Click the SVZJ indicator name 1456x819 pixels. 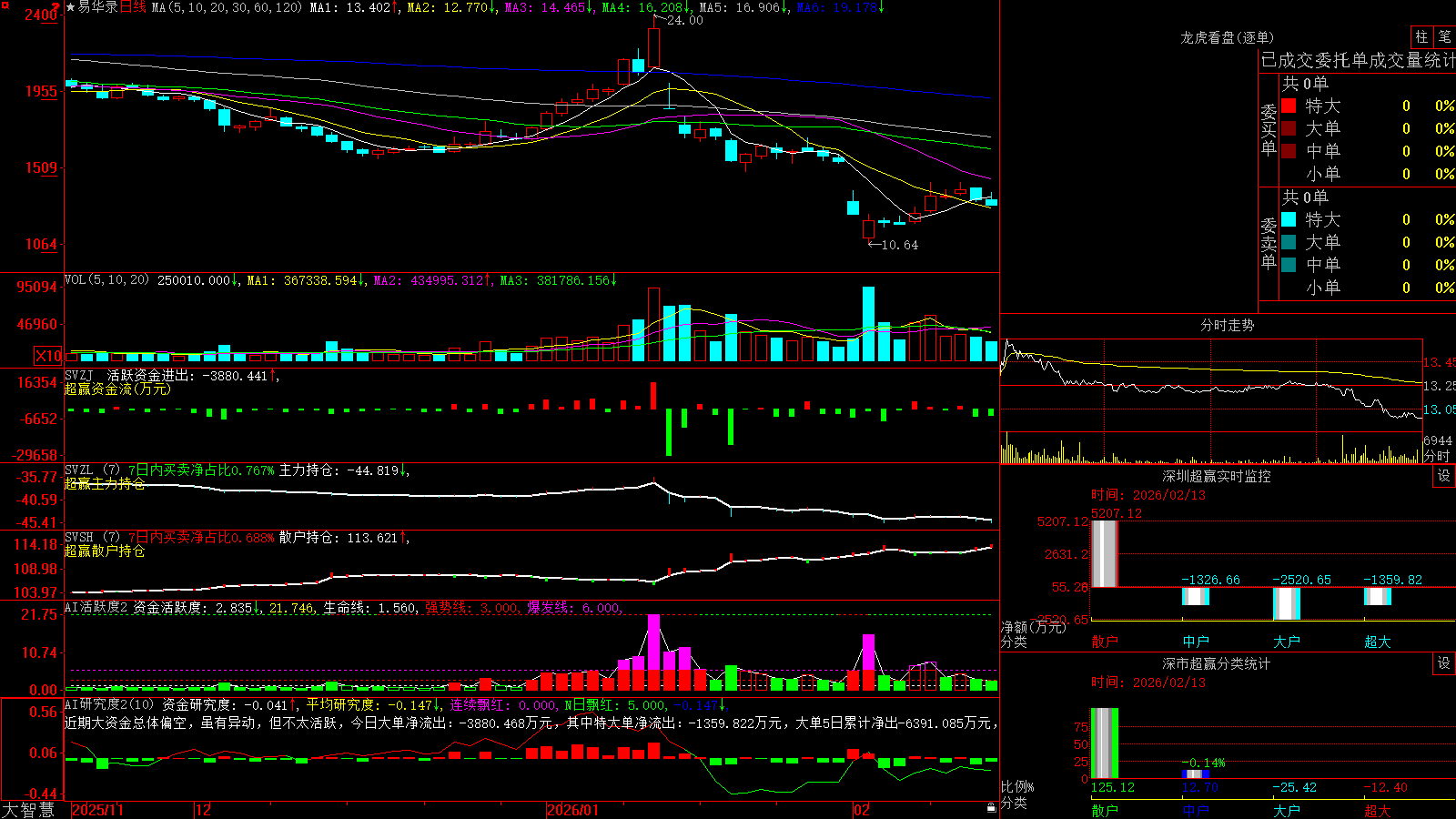[79, 375]
